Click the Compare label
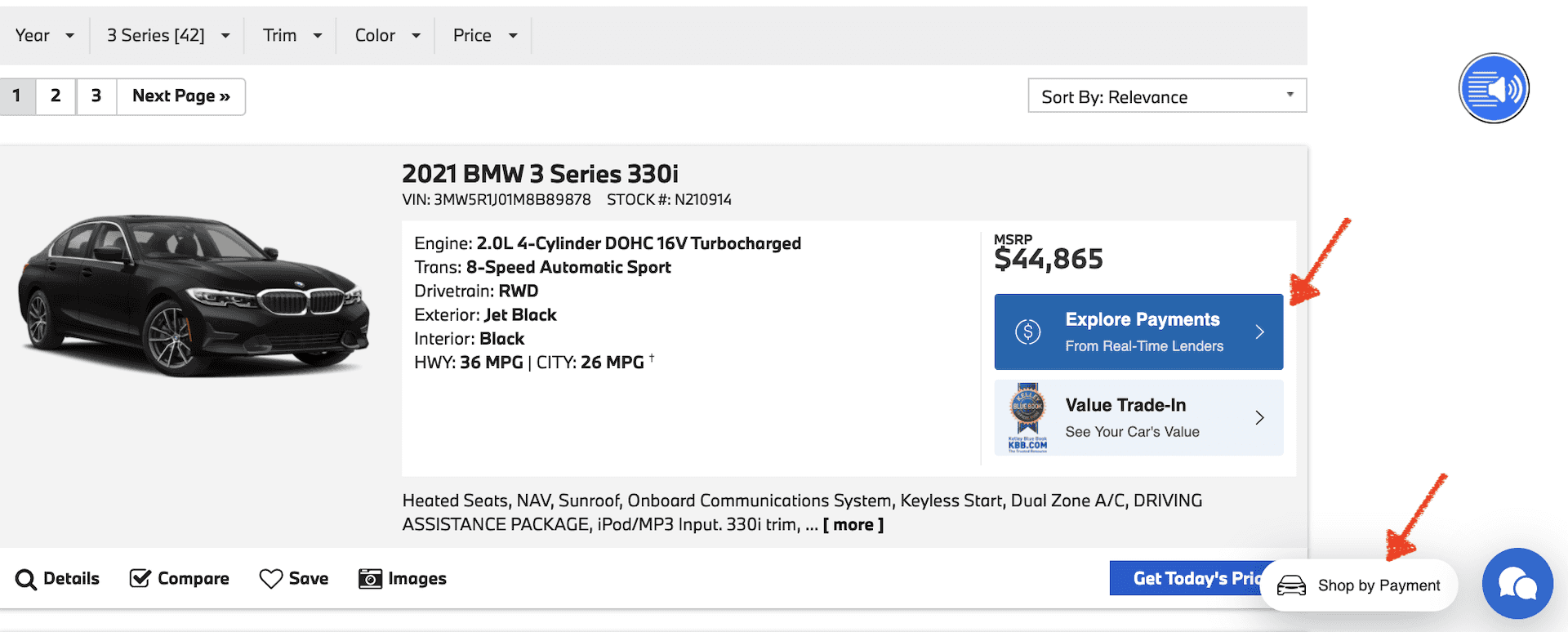The image size is (1568, 632). click(194, 579)
